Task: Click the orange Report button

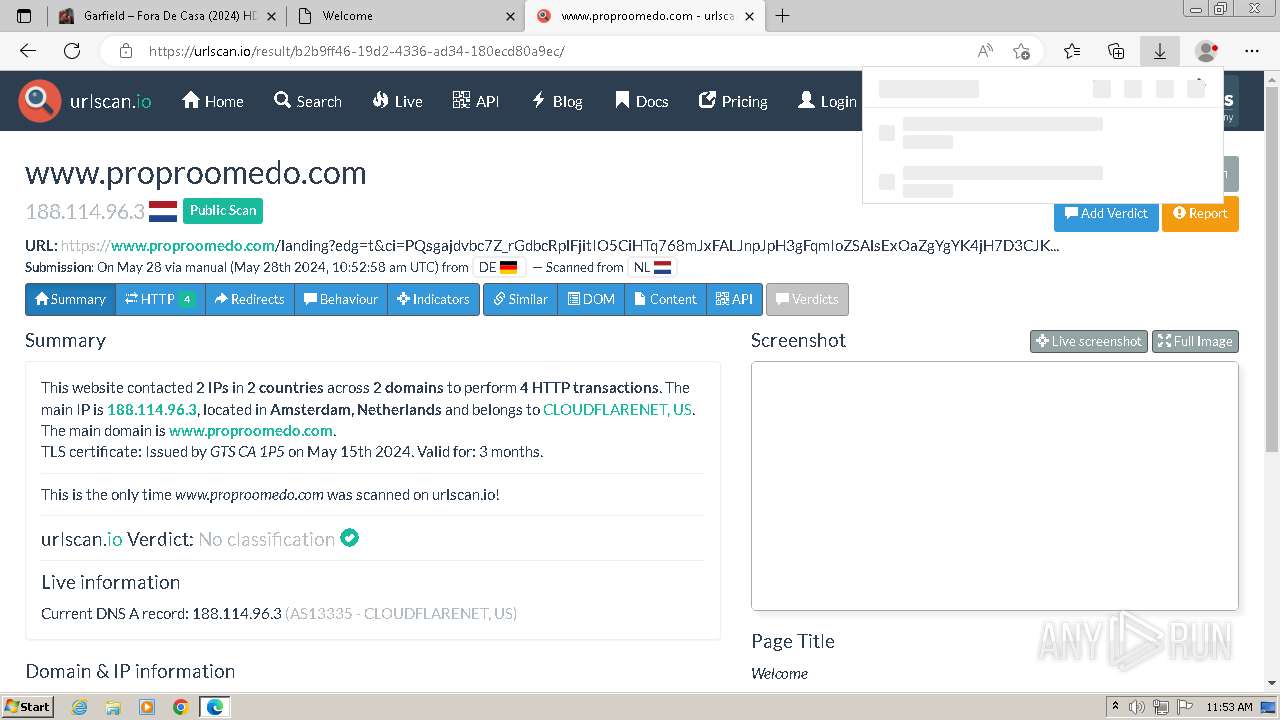Action: [1200, 213]
